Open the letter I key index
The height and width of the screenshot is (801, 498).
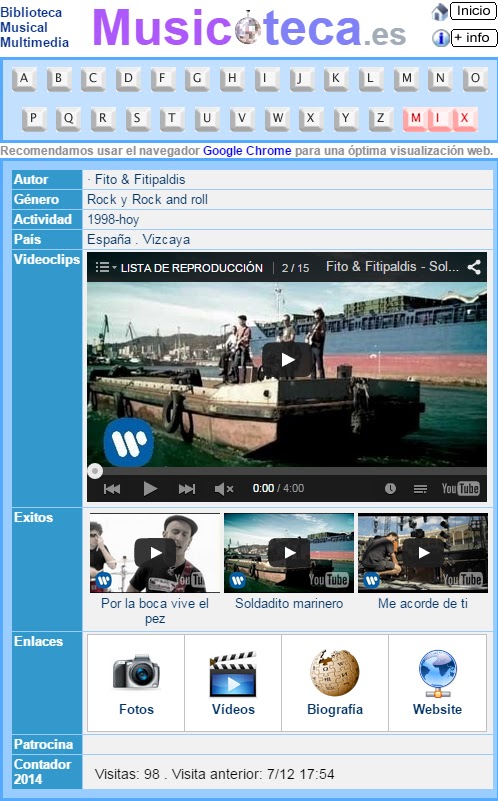pos(267,79)
